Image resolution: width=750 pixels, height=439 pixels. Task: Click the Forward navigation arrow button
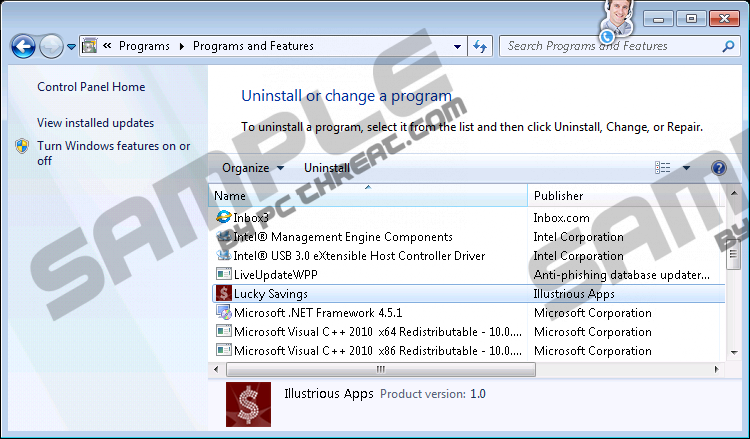point(51,46)
